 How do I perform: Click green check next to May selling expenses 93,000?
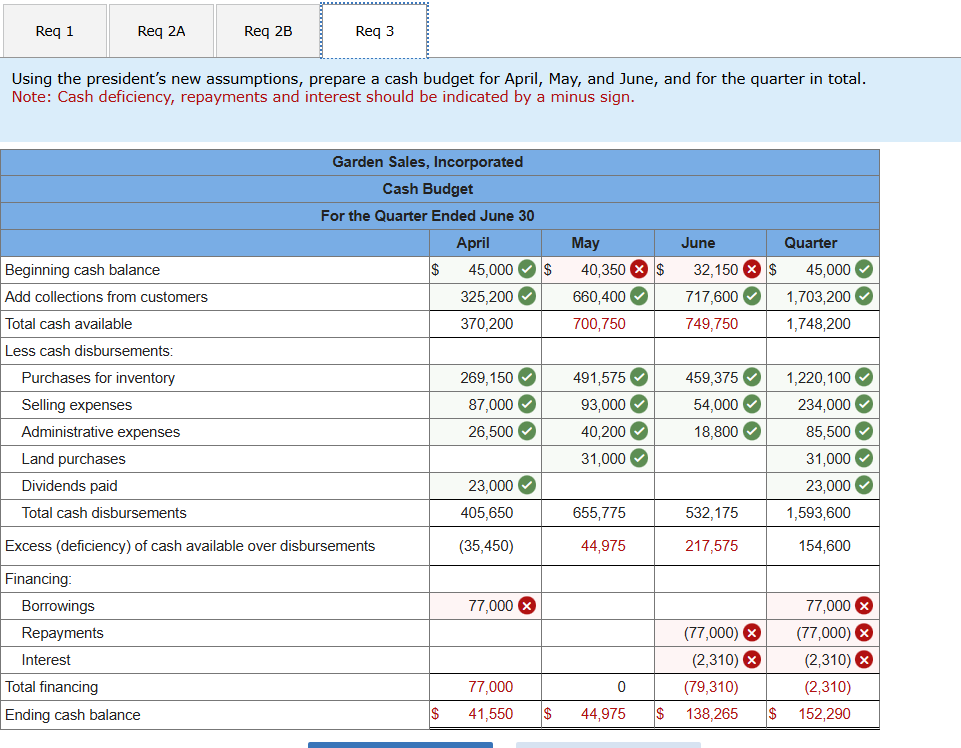639,404
